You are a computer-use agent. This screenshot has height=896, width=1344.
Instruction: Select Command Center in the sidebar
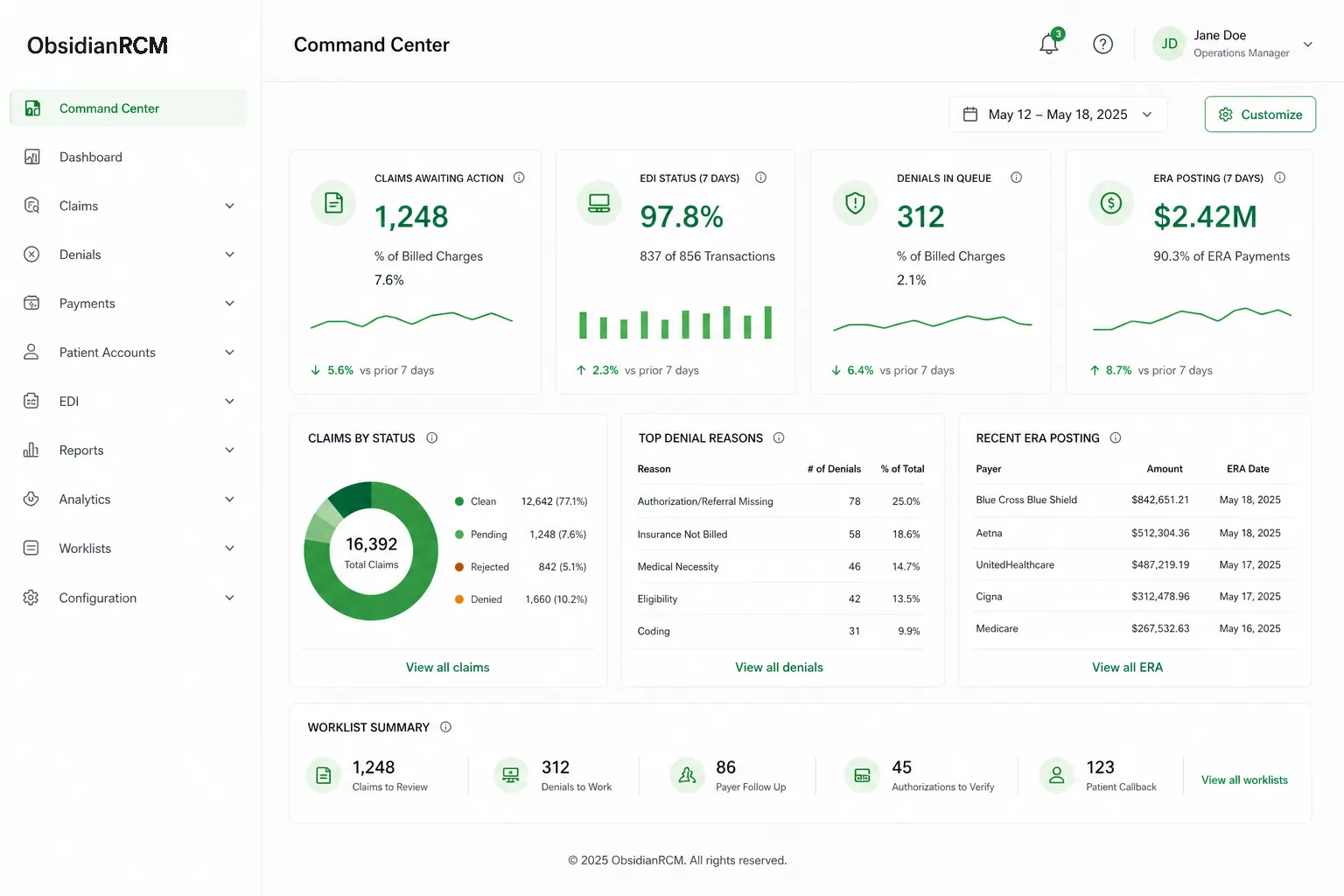pos(129,108)
